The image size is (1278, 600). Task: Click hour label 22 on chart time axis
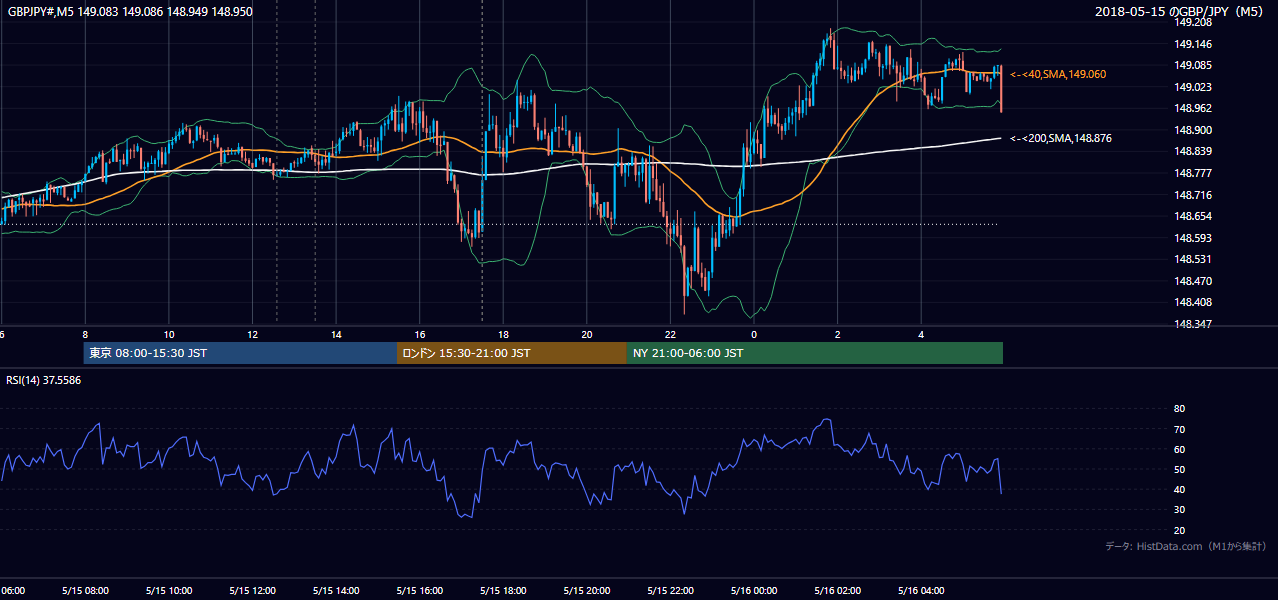tap(670, 335)
